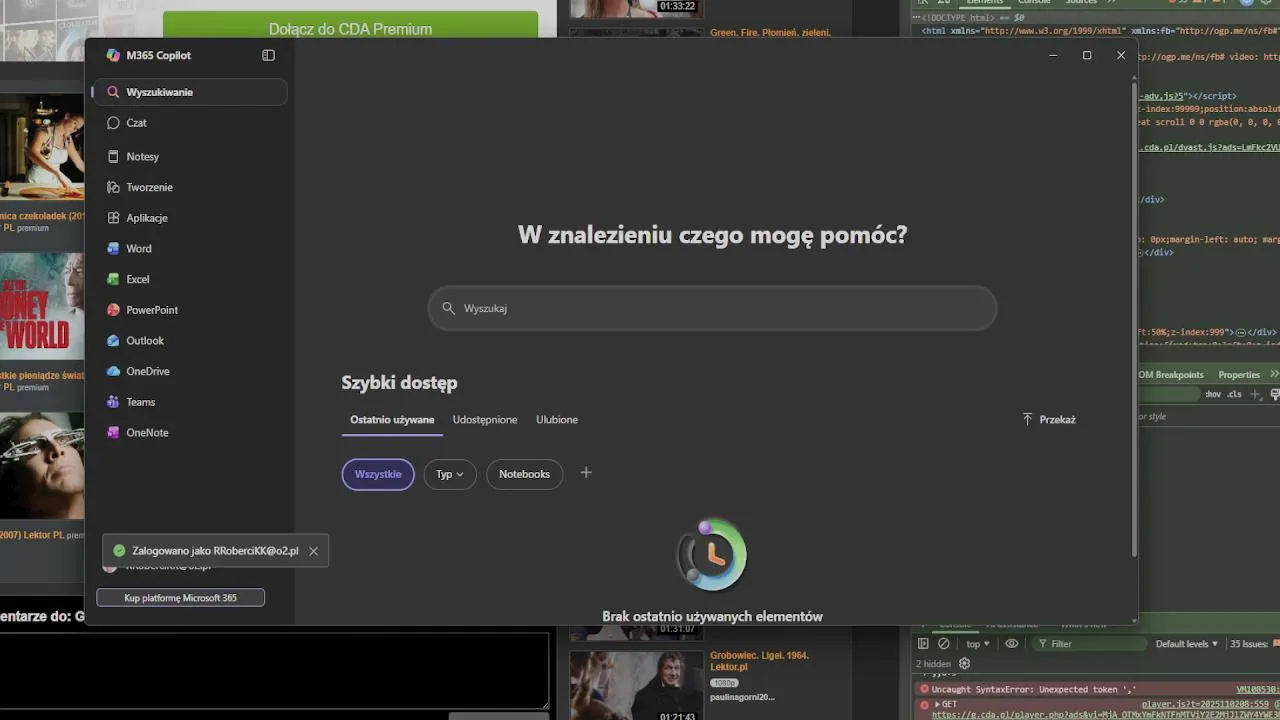This screenshot has height=720, width=1280.
Task: Toggle :hov in the DevTools styles pane
Action: 1213,394
